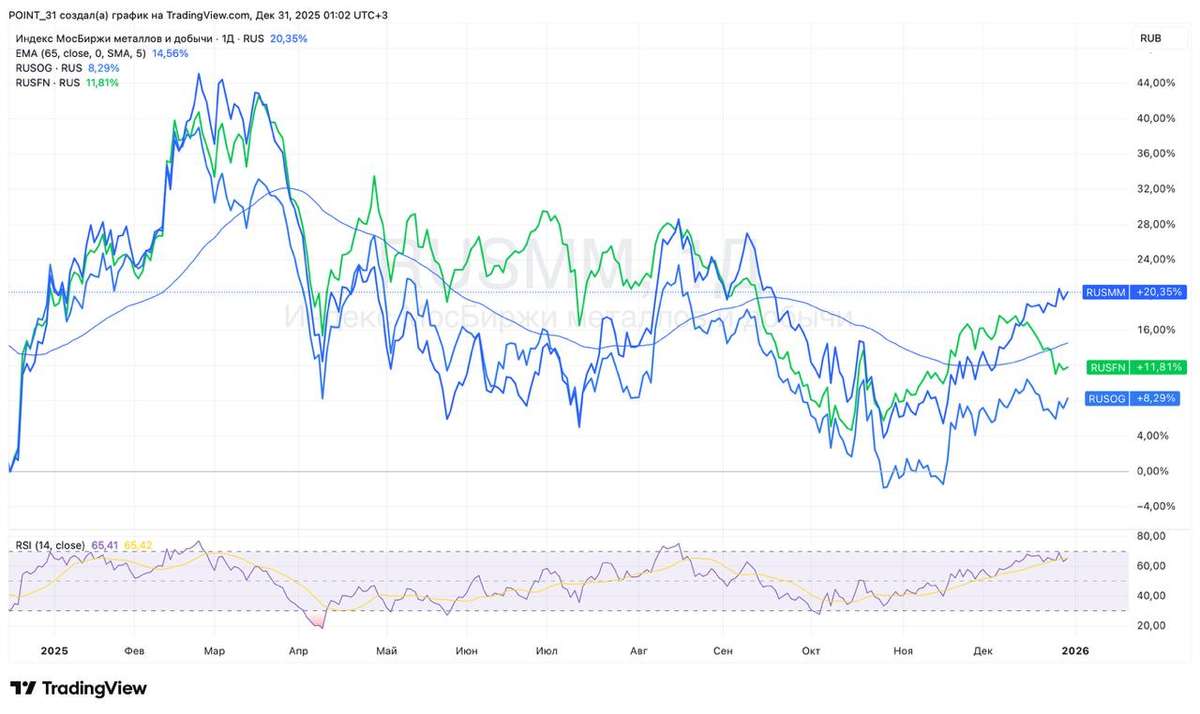Click the RUB currency badge
This screenshot has width=1200, height=714.
coord(1150,38)
